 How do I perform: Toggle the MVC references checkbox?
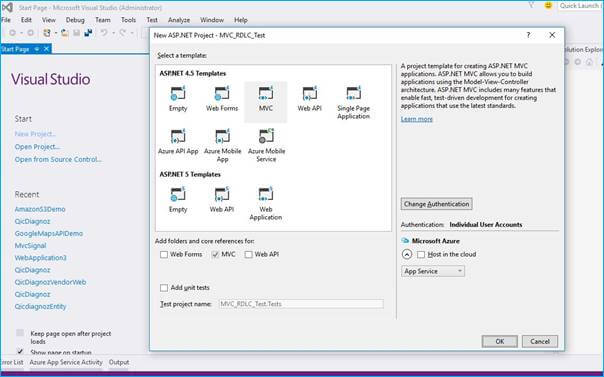[x=215, y=255]
